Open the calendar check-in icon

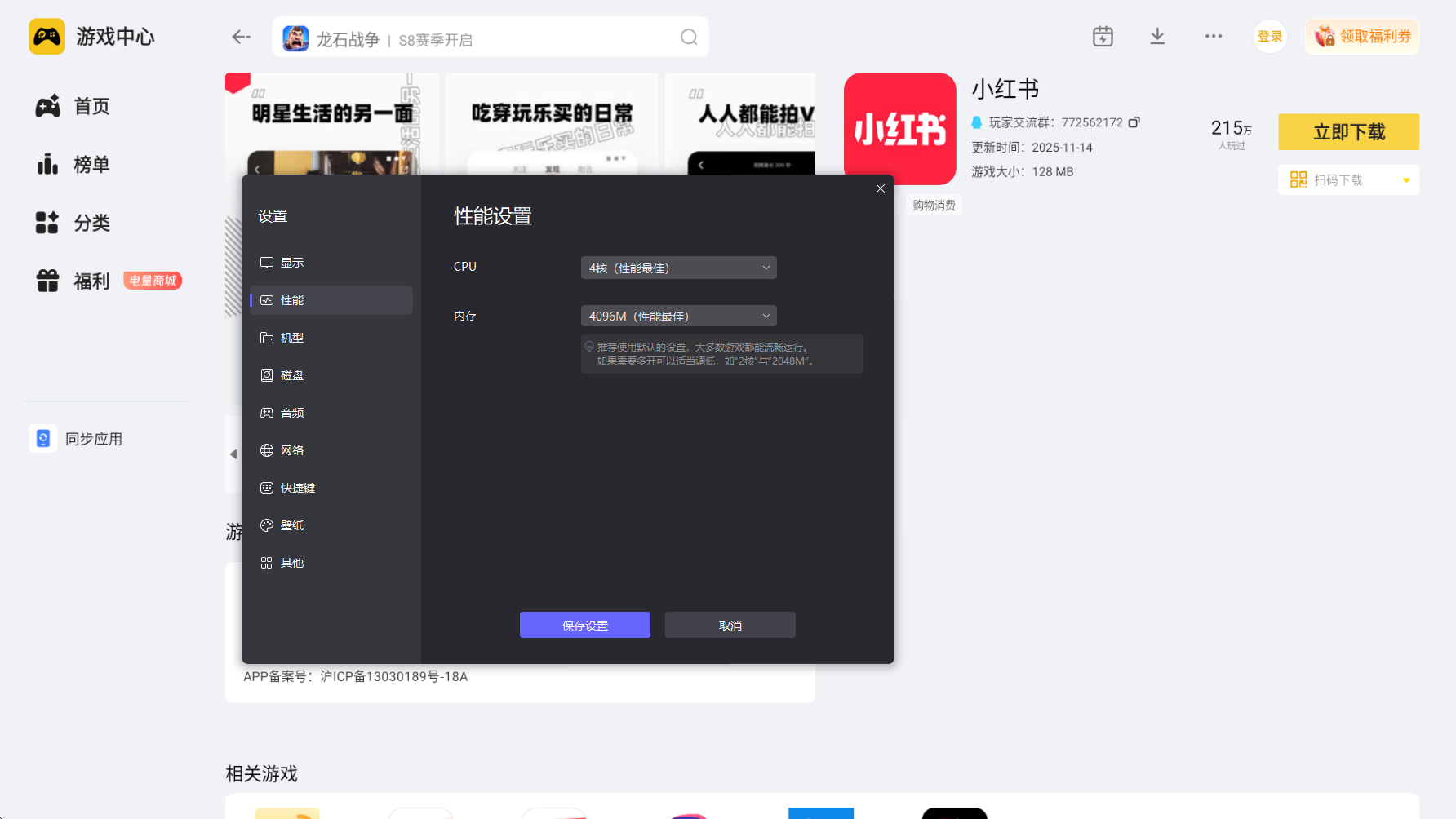(1103, 37)
